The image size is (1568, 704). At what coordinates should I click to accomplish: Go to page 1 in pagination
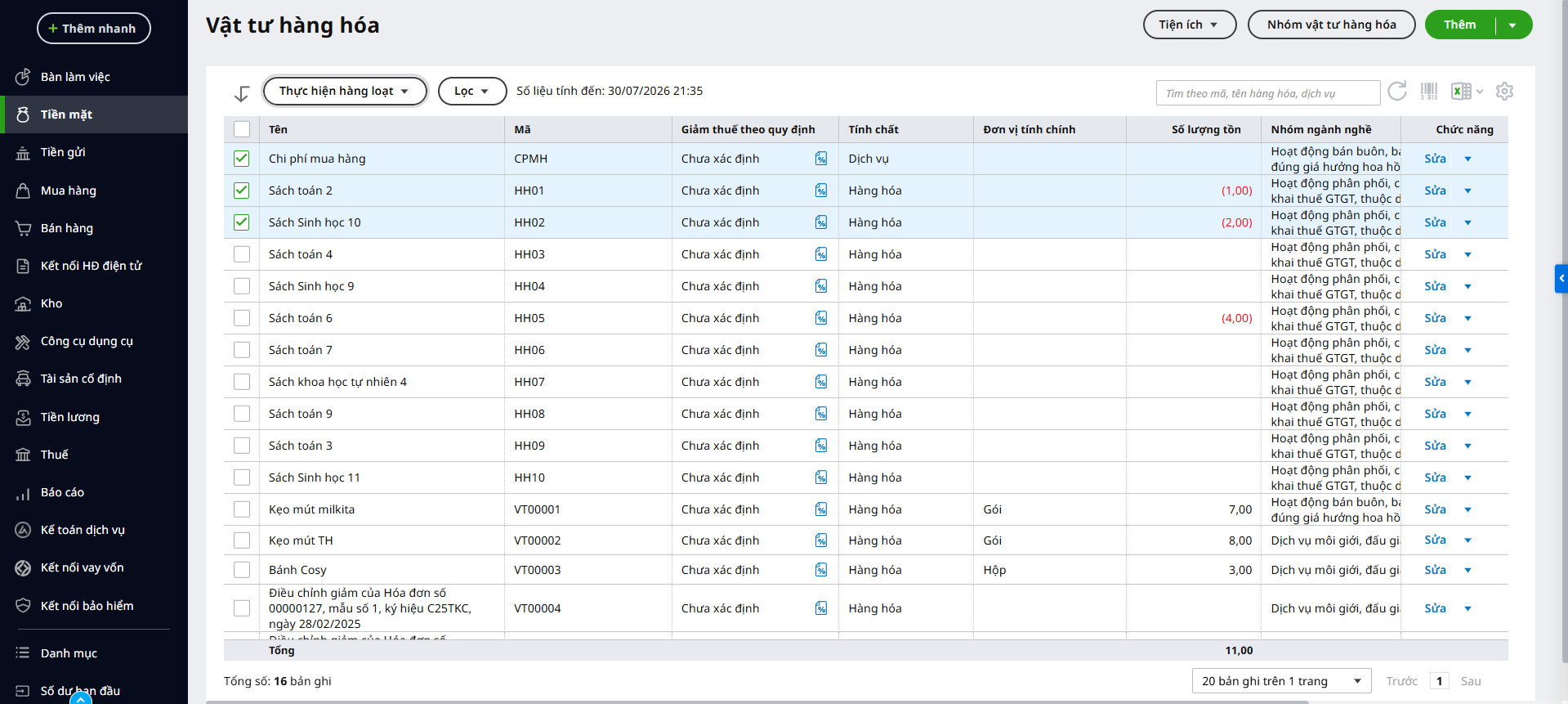1440,681
